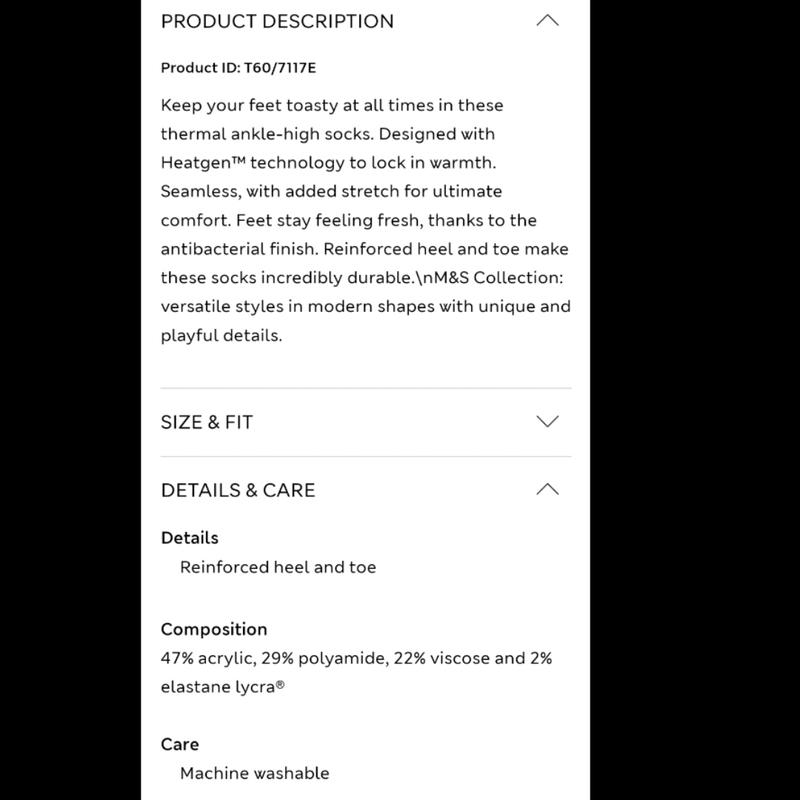Click the 'playful details' closing line
The image size is (800, 800).
click(221, 335)
